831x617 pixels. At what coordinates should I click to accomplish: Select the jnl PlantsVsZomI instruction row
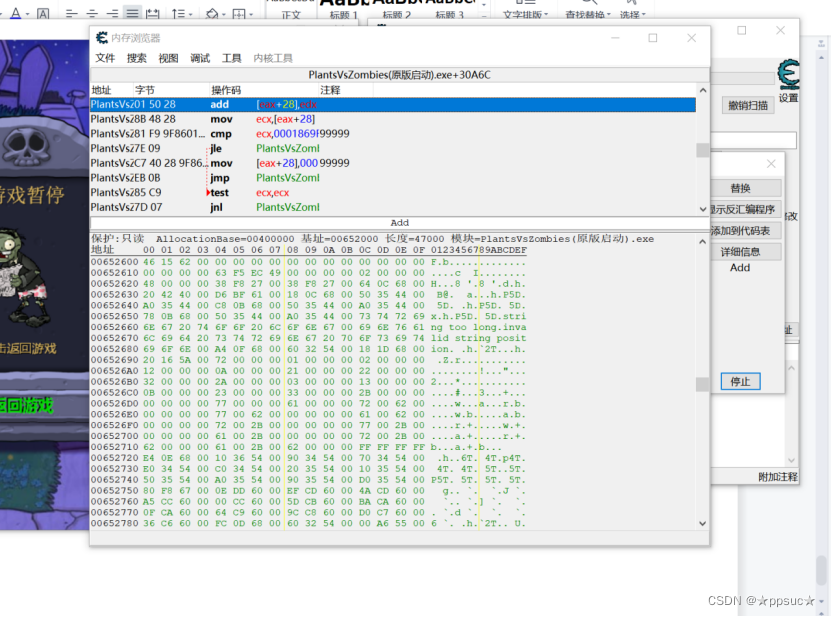click(393, 207)
